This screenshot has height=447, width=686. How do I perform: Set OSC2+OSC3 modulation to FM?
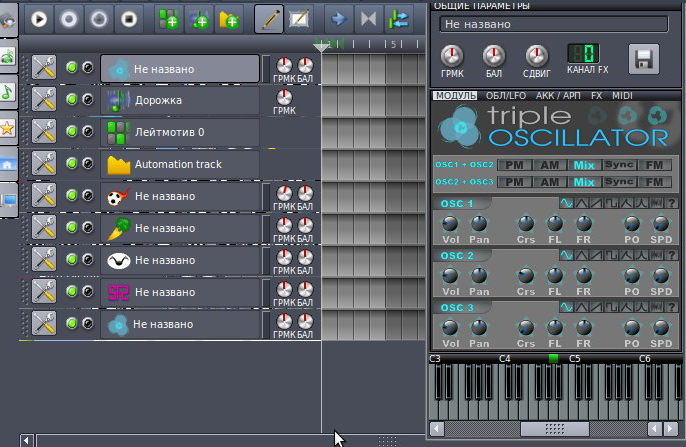coord(654,182)
